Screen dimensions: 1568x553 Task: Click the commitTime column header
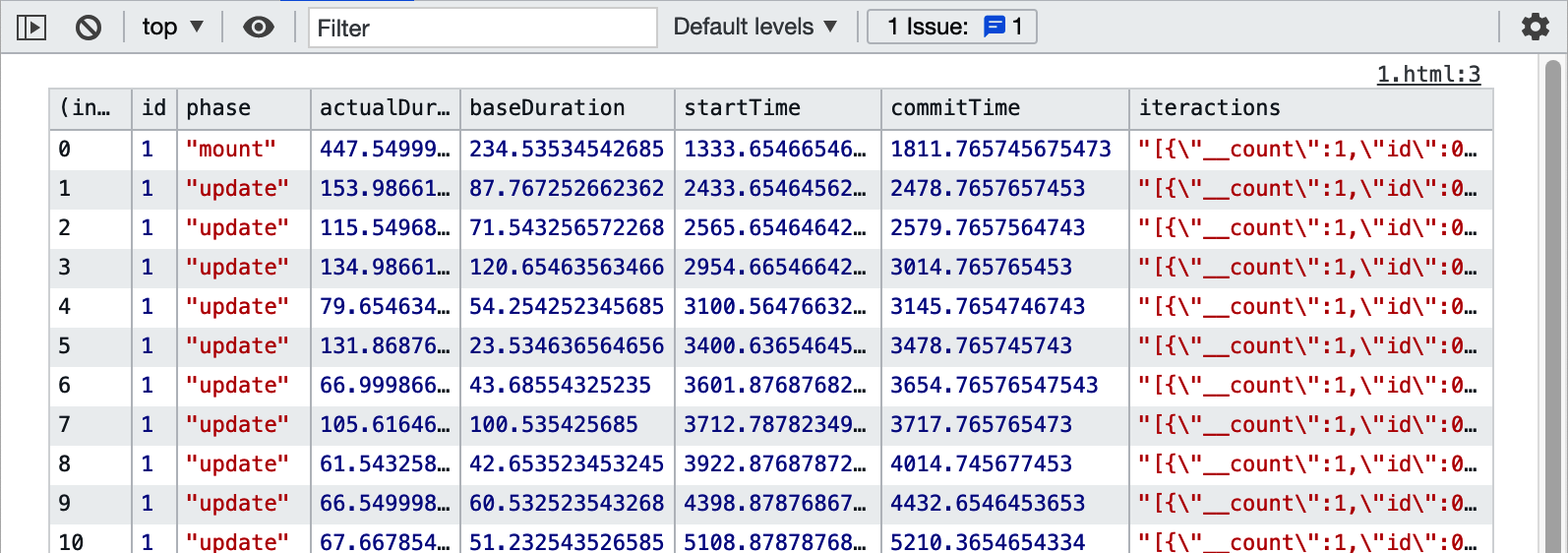[x=1003, y=108]
